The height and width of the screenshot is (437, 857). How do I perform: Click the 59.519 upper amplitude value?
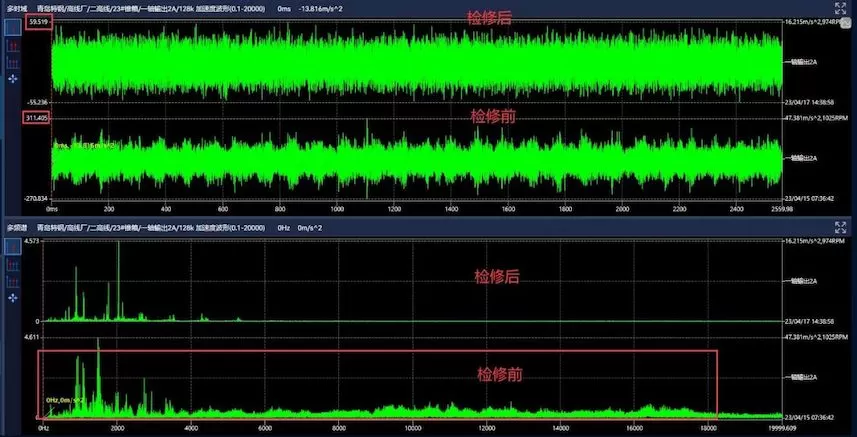click(x=39, y=21)
